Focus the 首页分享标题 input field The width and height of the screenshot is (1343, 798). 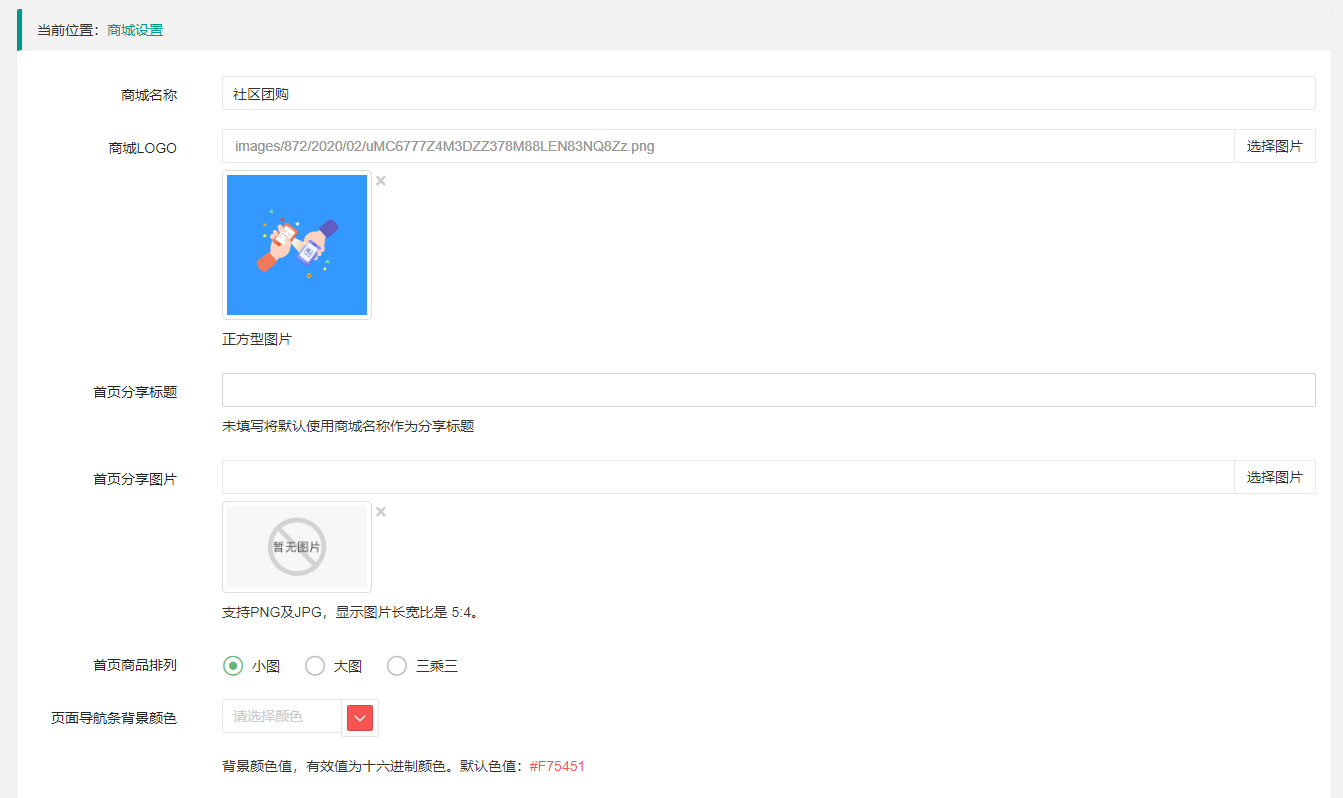click(x=768, y=390)
